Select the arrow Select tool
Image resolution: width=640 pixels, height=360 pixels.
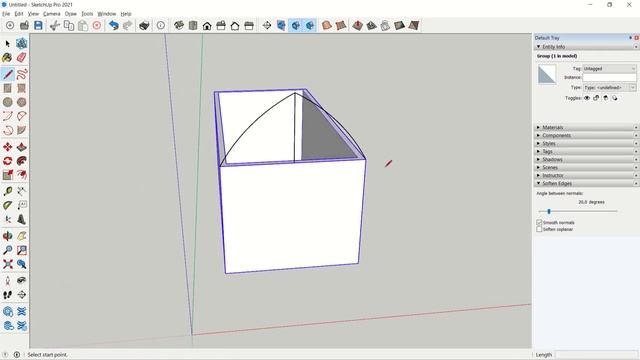(7, 44)
